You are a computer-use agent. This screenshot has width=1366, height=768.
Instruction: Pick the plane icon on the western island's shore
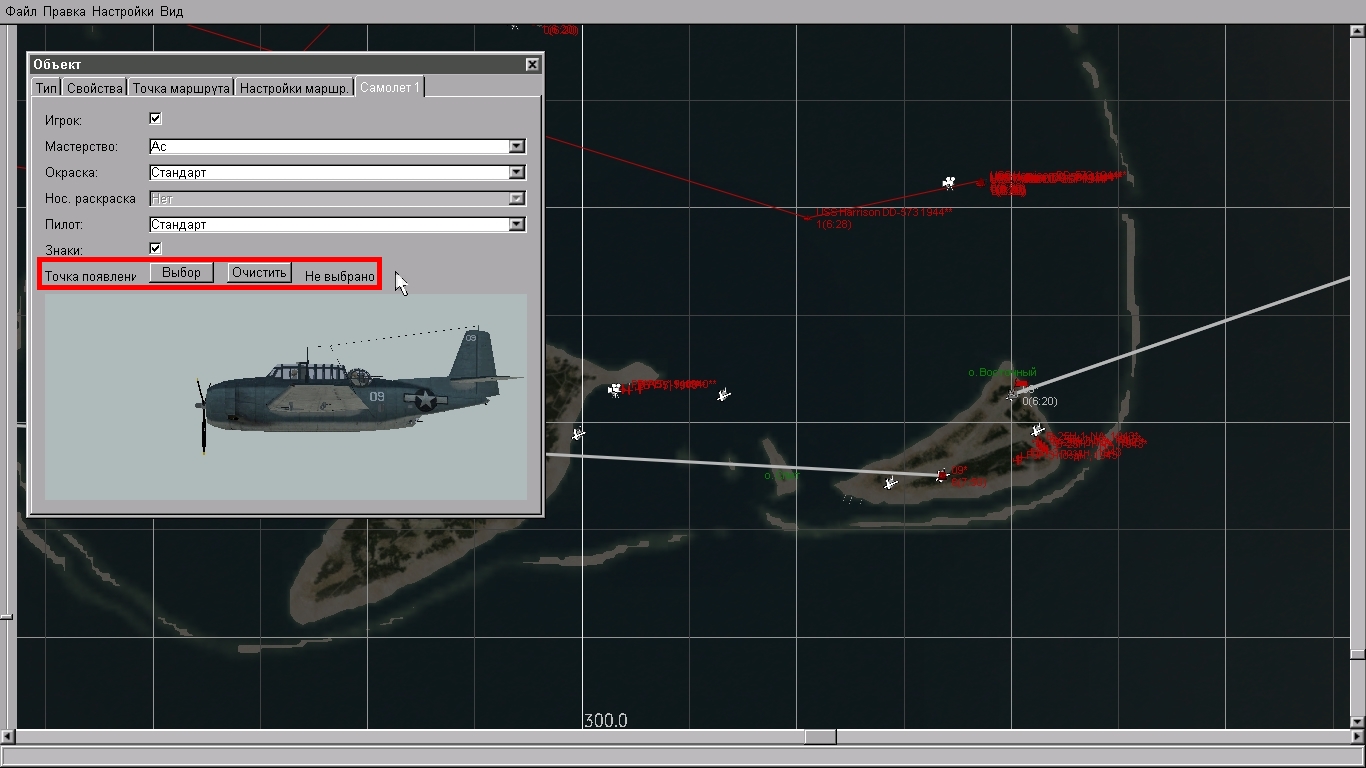pyautogui.click(x=578, y=433)
